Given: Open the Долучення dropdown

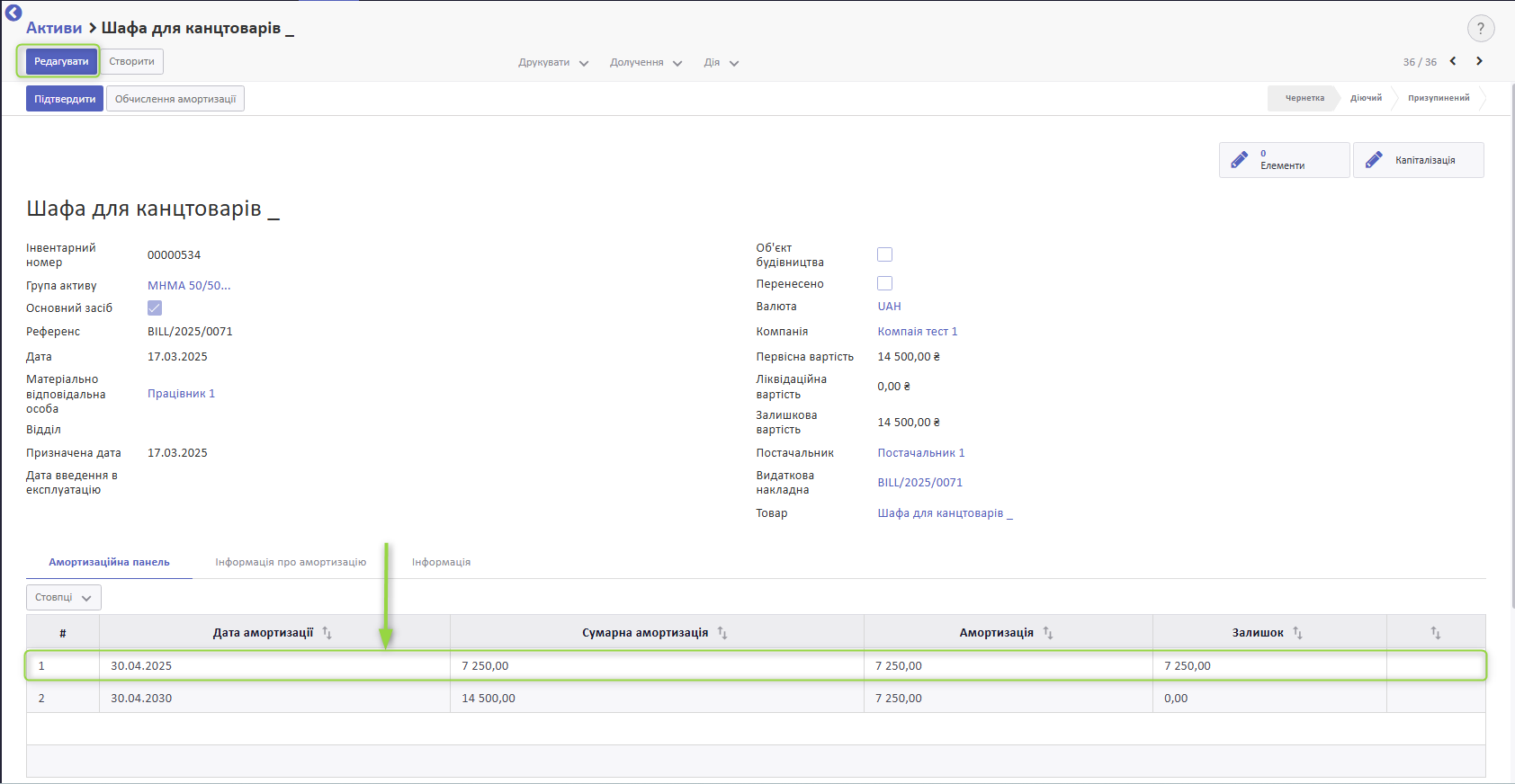Looking at the screenshot, I should tap(646, 63).
